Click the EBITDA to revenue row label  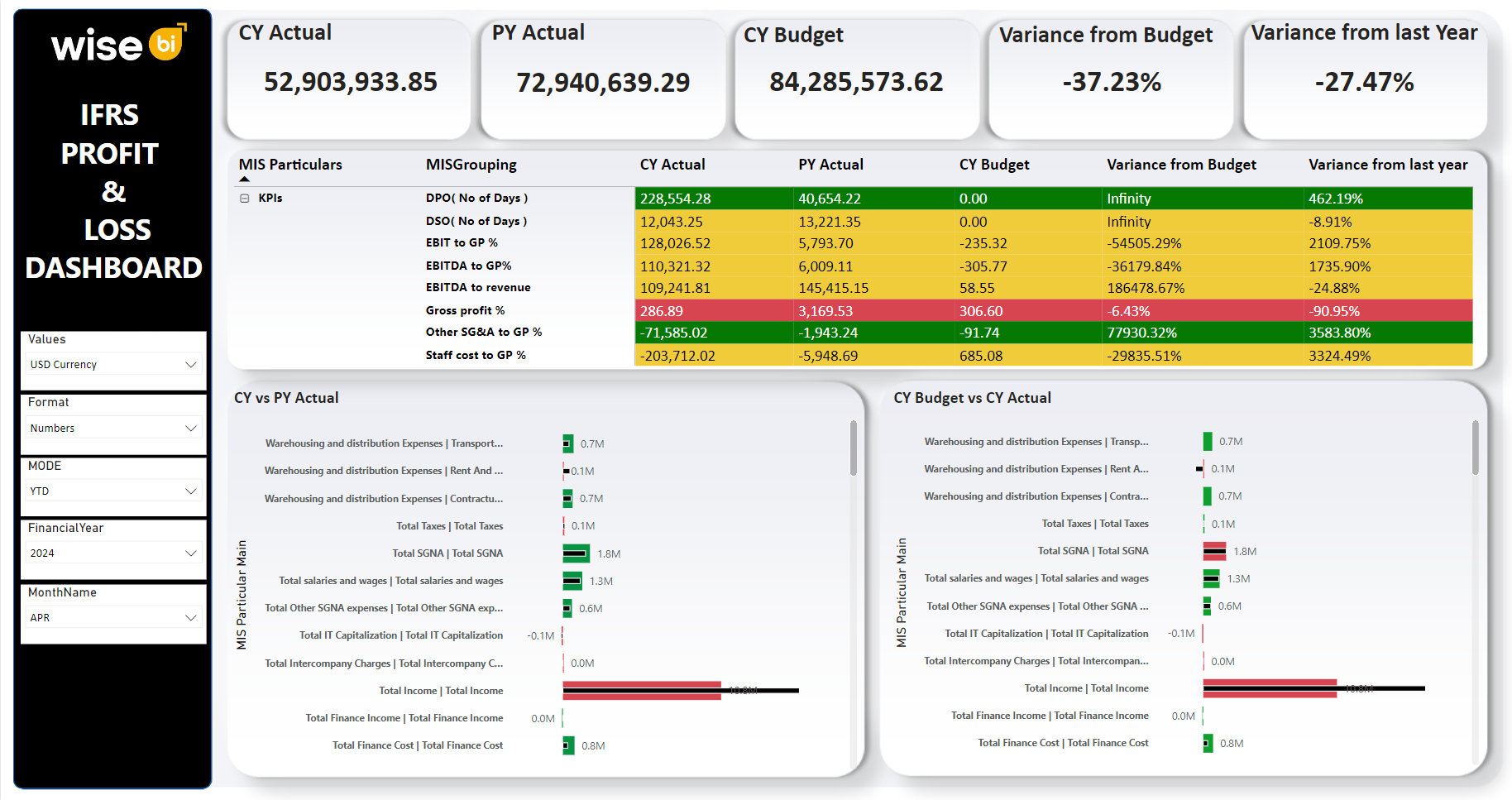(x=478, y=288)
